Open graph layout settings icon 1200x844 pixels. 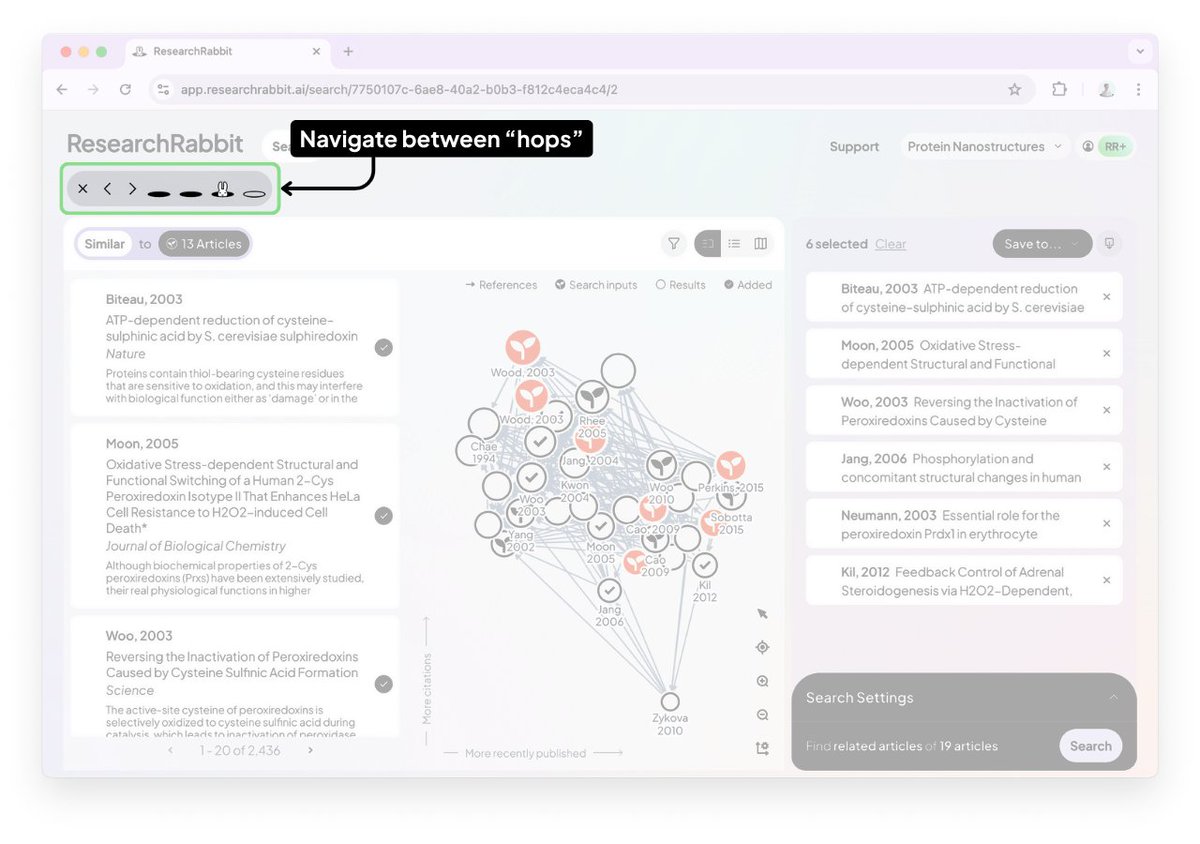tap(762, 748)
